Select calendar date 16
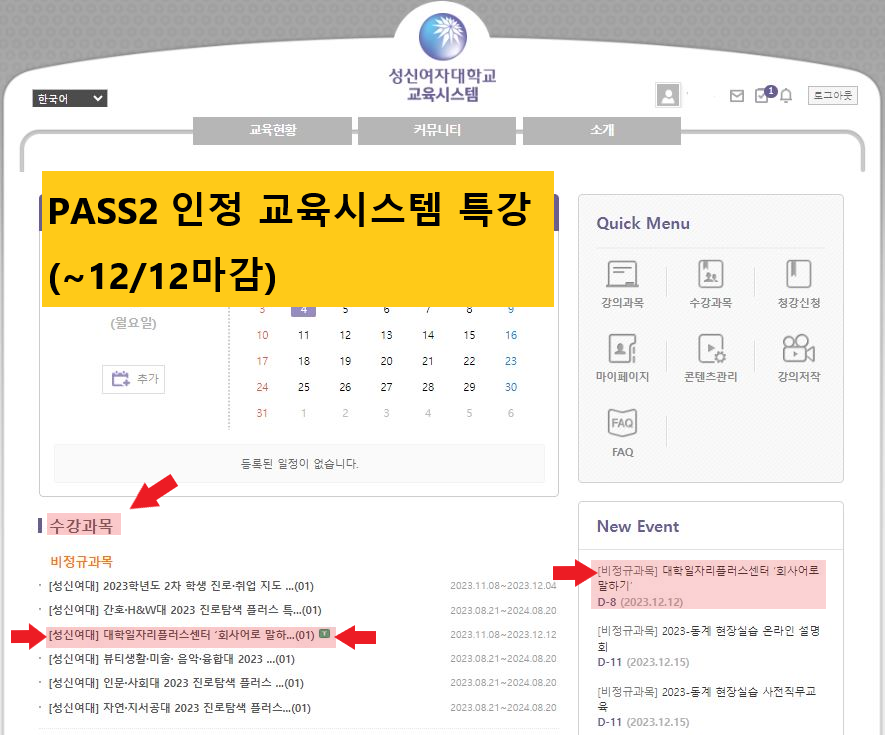 [x=511, y=335]
